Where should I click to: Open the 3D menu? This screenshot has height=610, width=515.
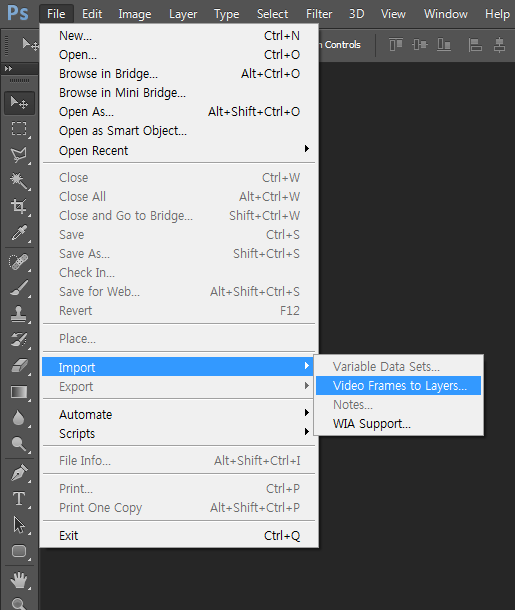coord(356,14)
